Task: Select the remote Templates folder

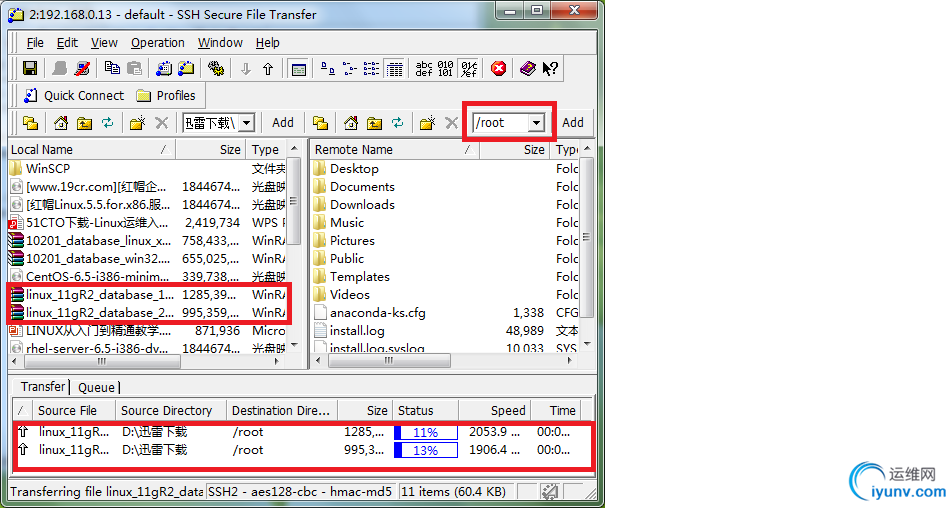Action: (x=359, y=277)
